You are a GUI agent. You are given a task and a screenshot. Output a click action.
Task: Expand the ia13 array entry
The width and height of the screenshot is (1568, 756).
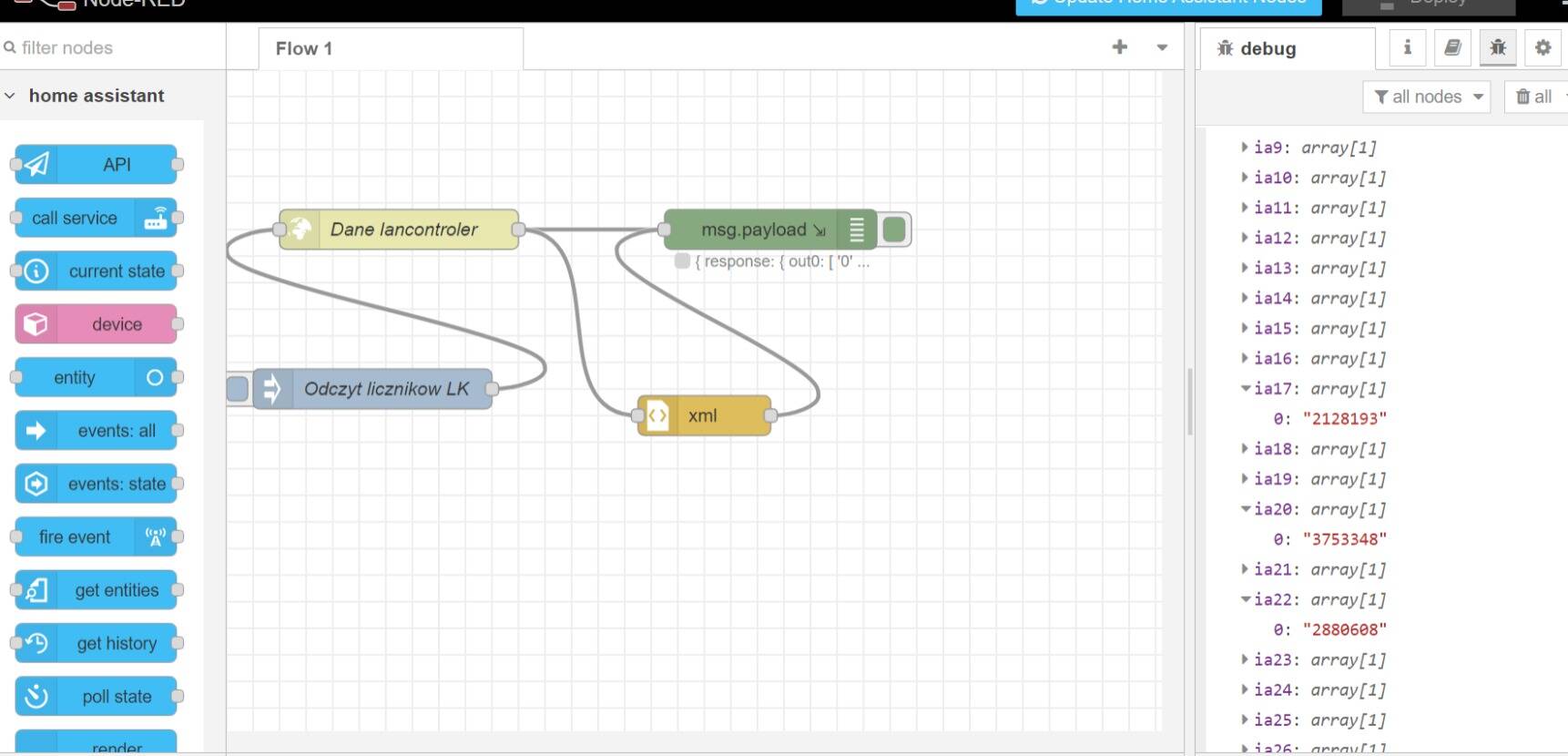point(1245,267)
